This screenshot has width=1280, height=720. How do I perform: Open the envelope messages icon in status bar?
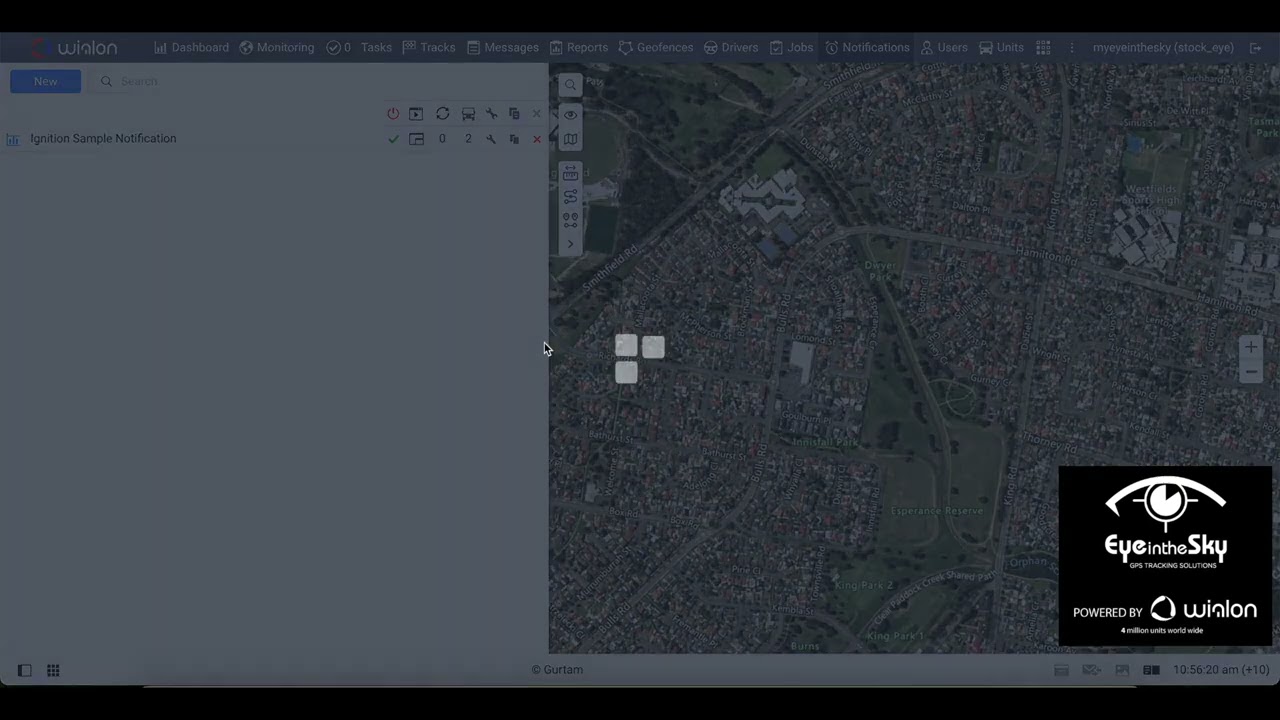pos(1092,670)
